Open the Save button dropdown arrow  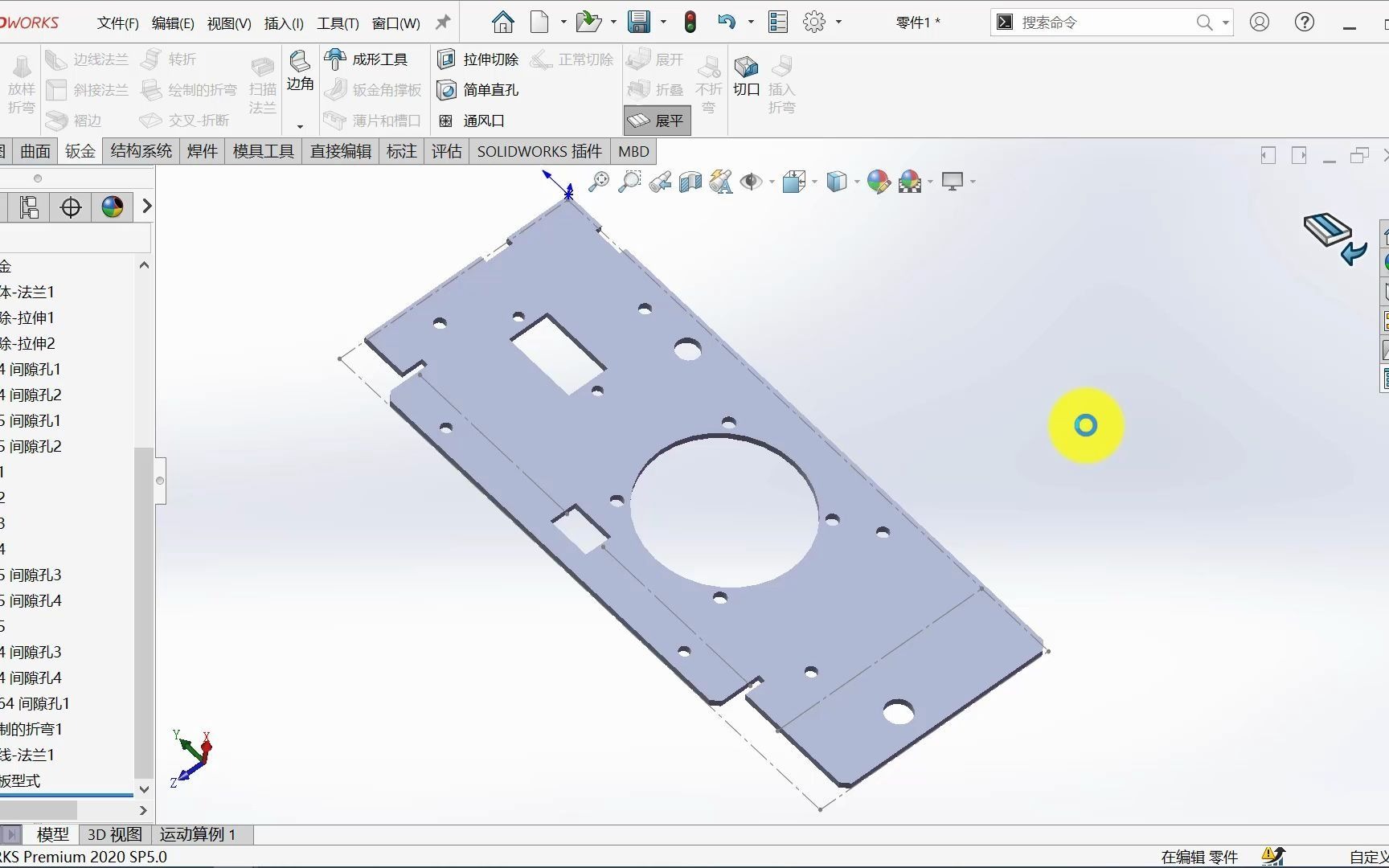[x=662, y=22]
